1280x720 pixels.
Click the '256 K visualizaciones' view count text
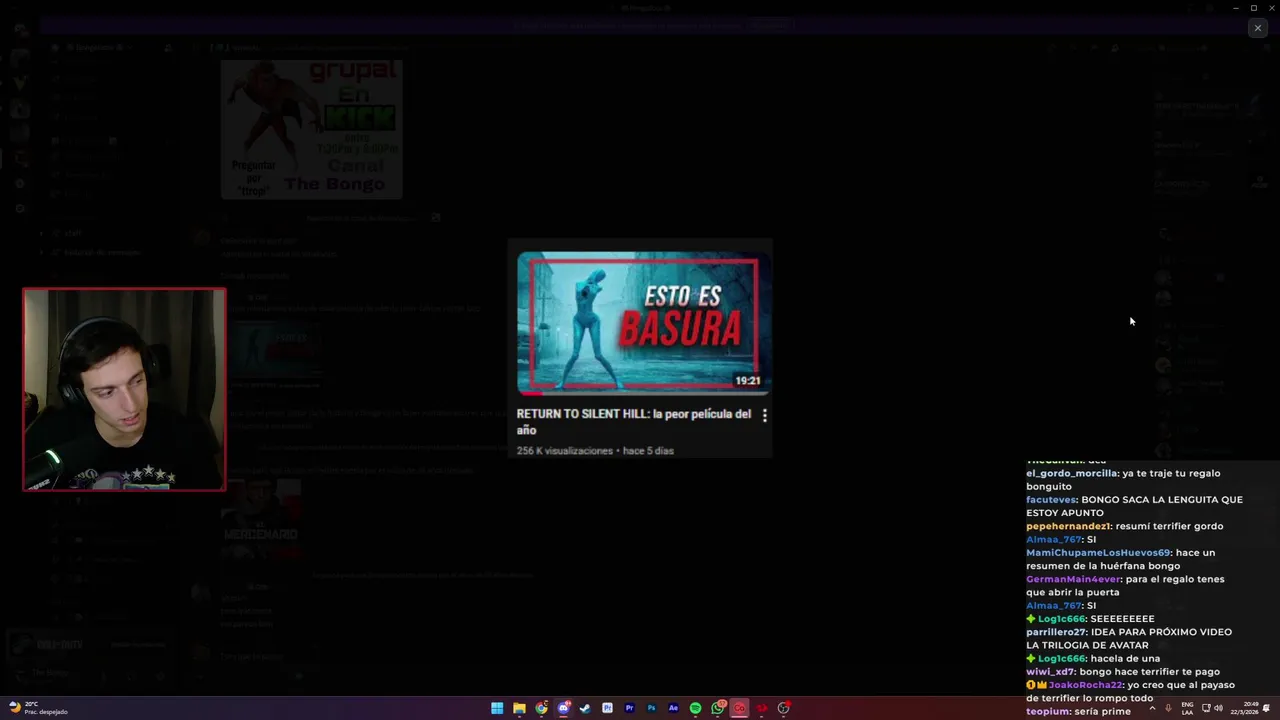[564, 451]
